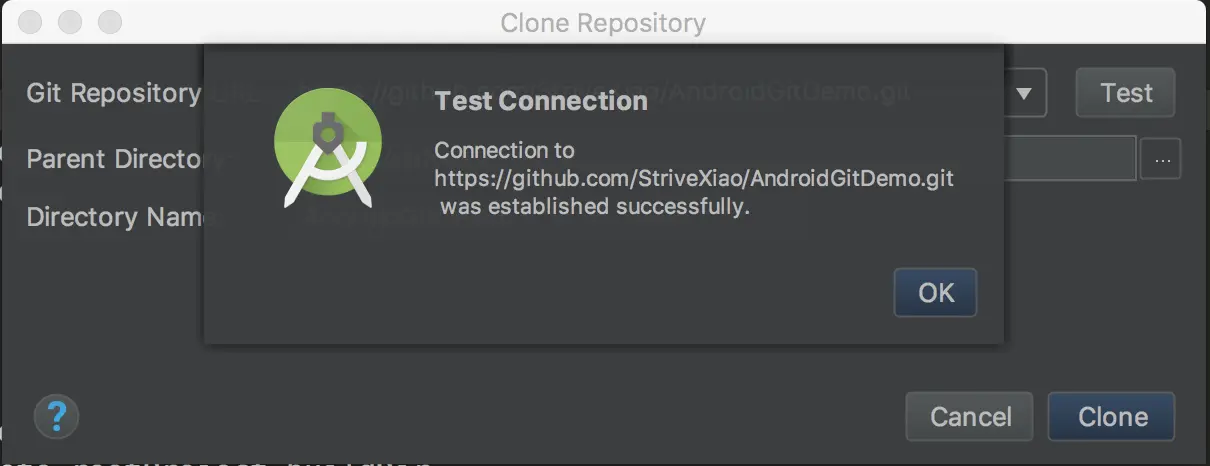
Task: Open the Parent Directory browse ellipsis button
Action: (x=1161, y=159)
